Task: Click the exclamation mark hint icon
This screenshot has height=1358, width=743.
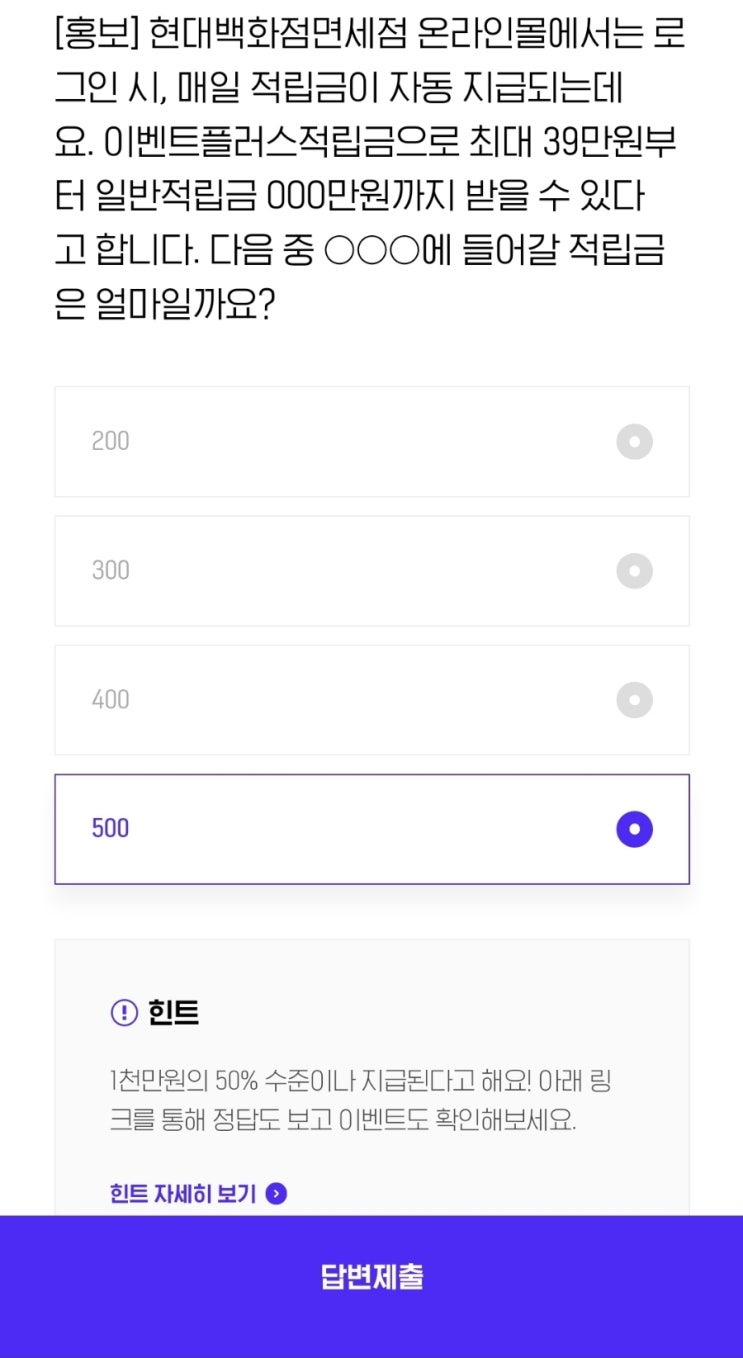Action: [123, 1013]
